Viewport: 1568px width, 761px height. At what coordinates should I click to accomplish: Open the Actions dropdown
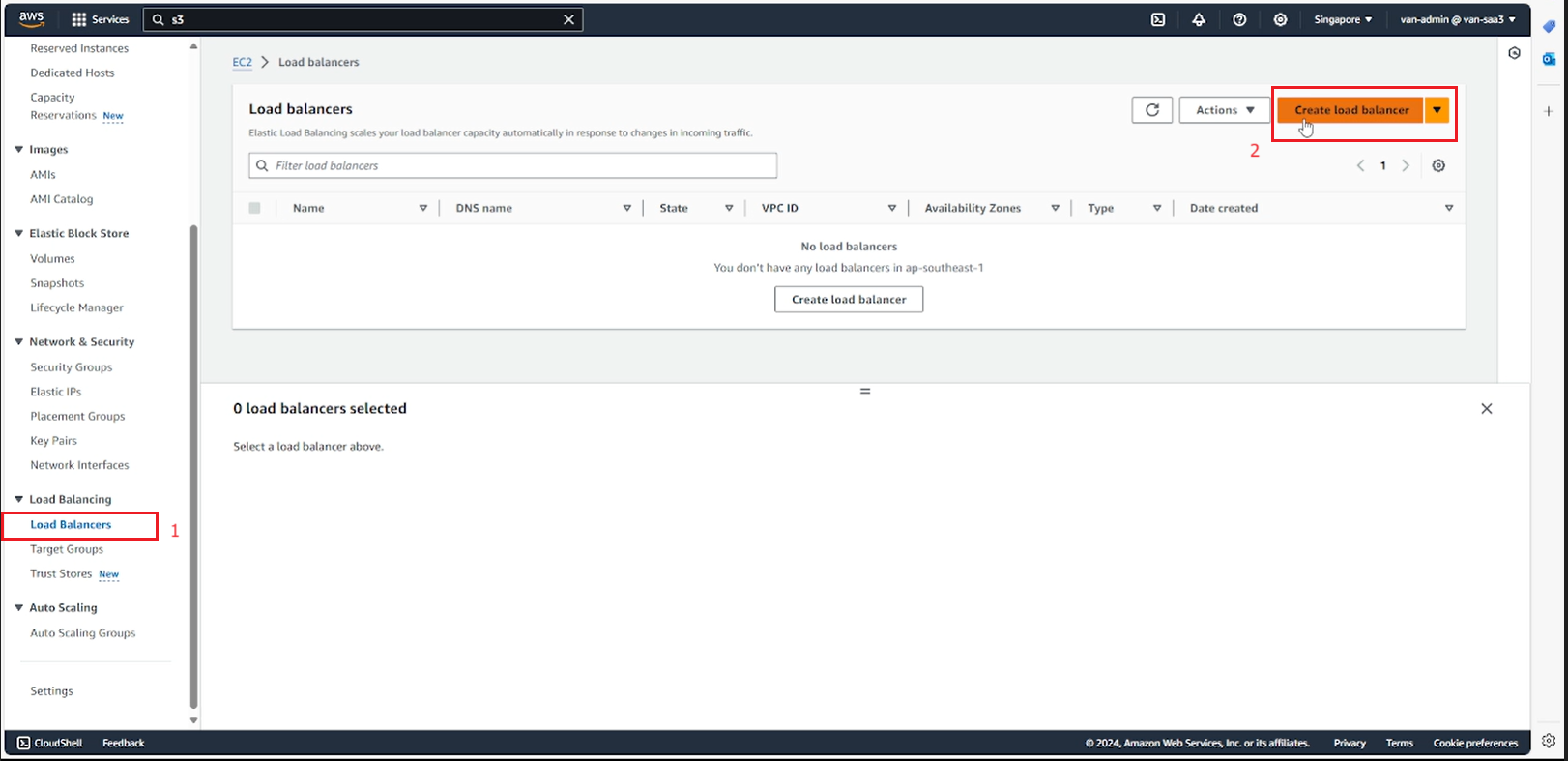[x=1225, y=110]
